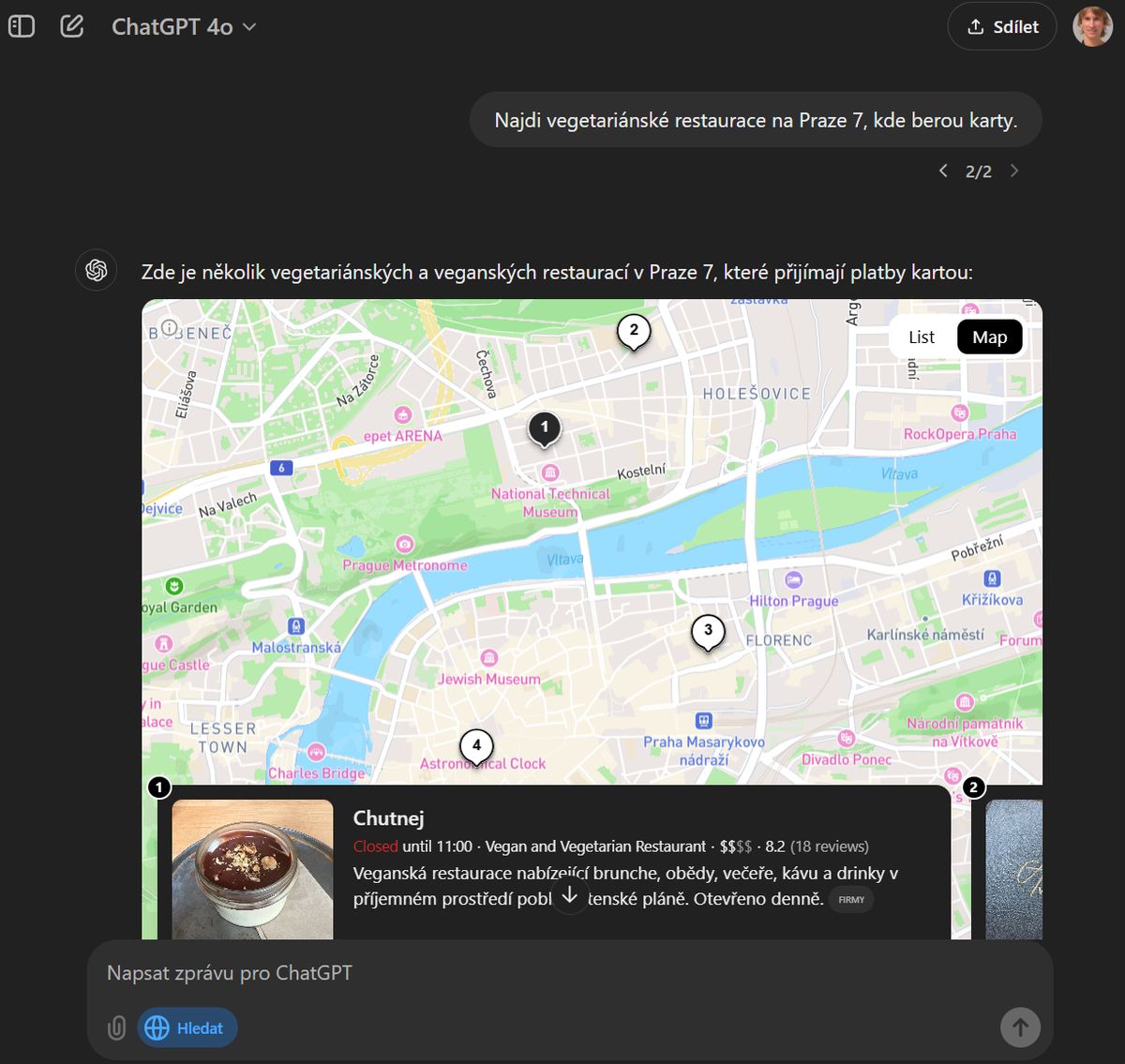Screen dimensions: 1125x1064
Task: Click the Prague Metronome landmark icon
Action: (x=404, y=544)
